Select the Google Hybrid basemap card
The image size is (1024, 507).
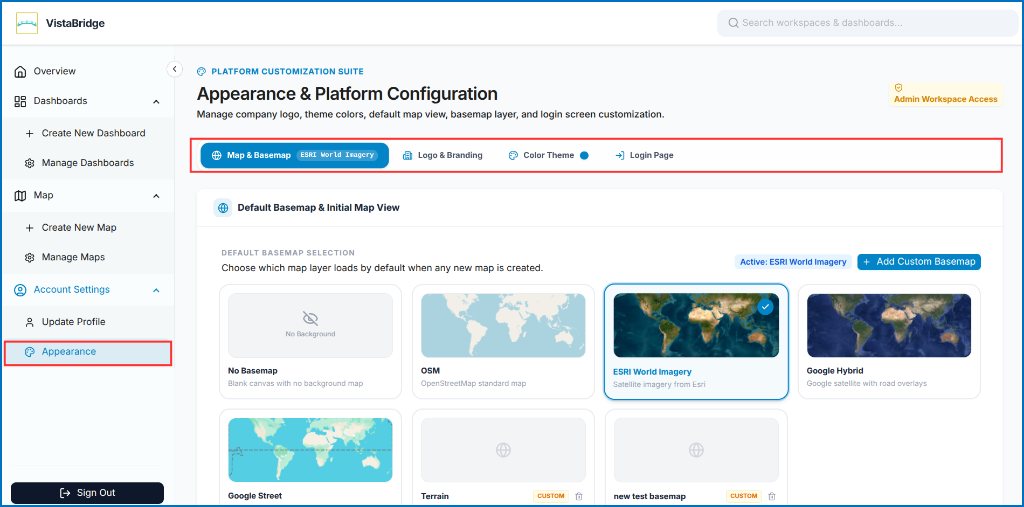(x=889, y=342)
